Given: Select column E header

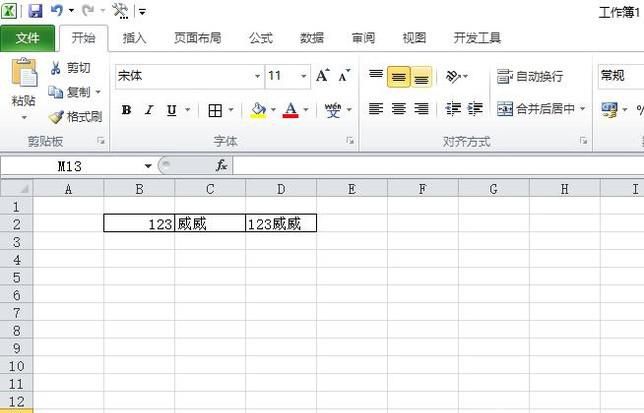Looking at the screenshot, I should click(352, 189).
